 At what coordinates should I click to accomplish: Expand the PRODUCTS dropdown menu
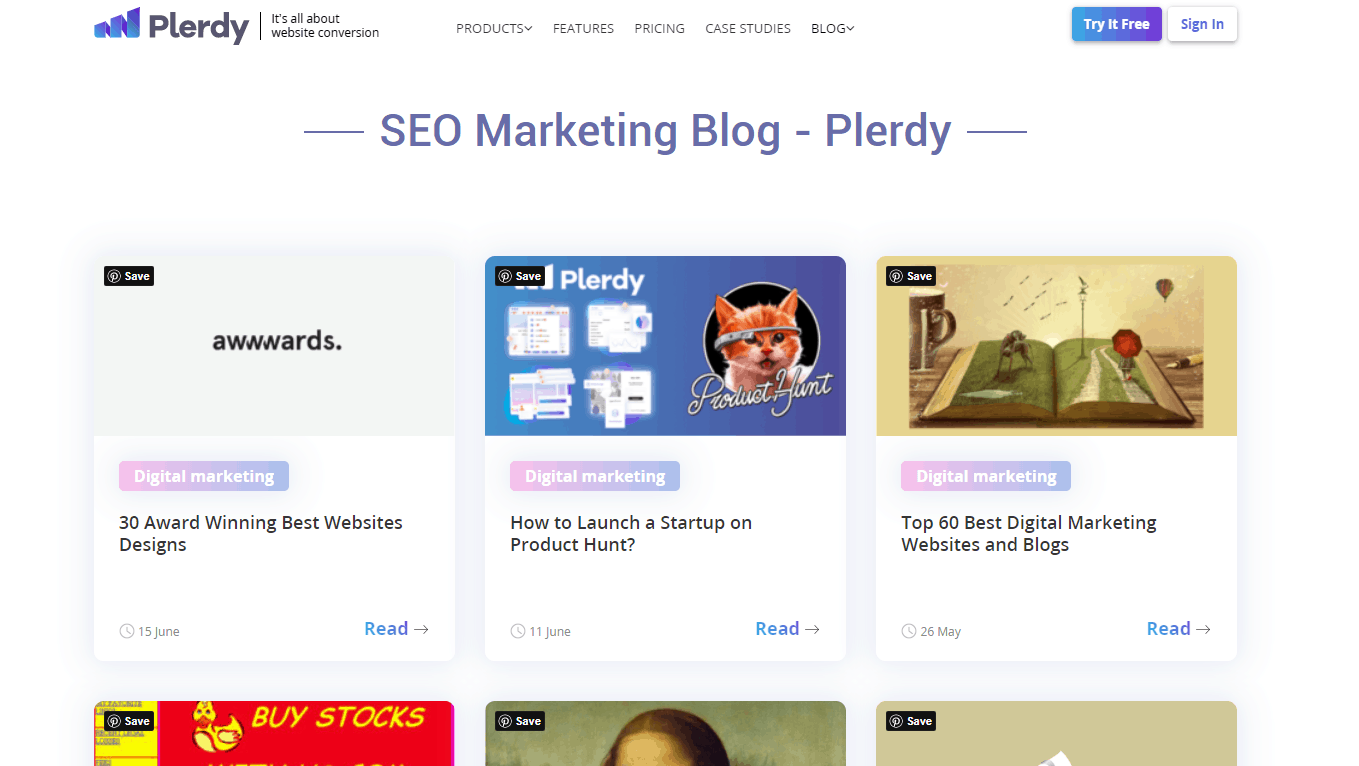click(494, 29)
